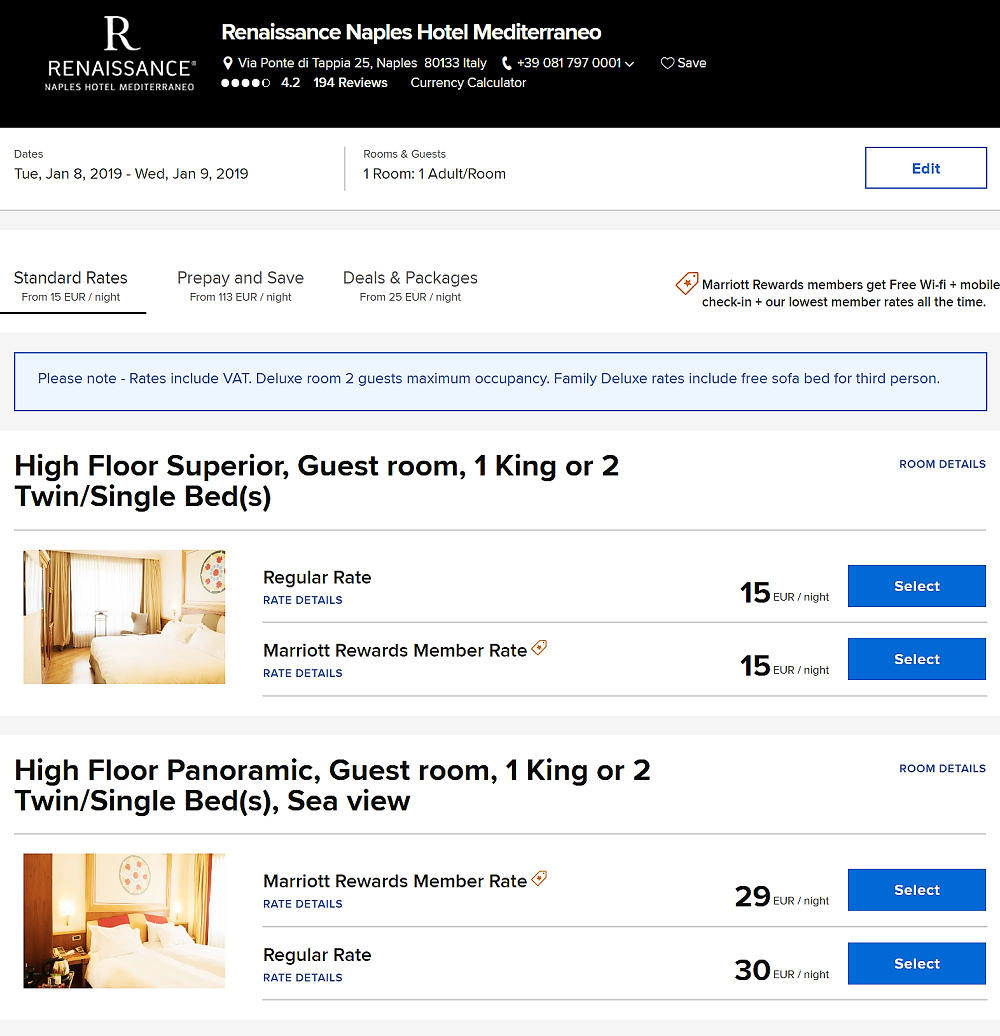1000x1036 pixels.
Task: Click rewards tag beside Superior Member Rate
Action: pyautogui.click(x=539, y=648)
